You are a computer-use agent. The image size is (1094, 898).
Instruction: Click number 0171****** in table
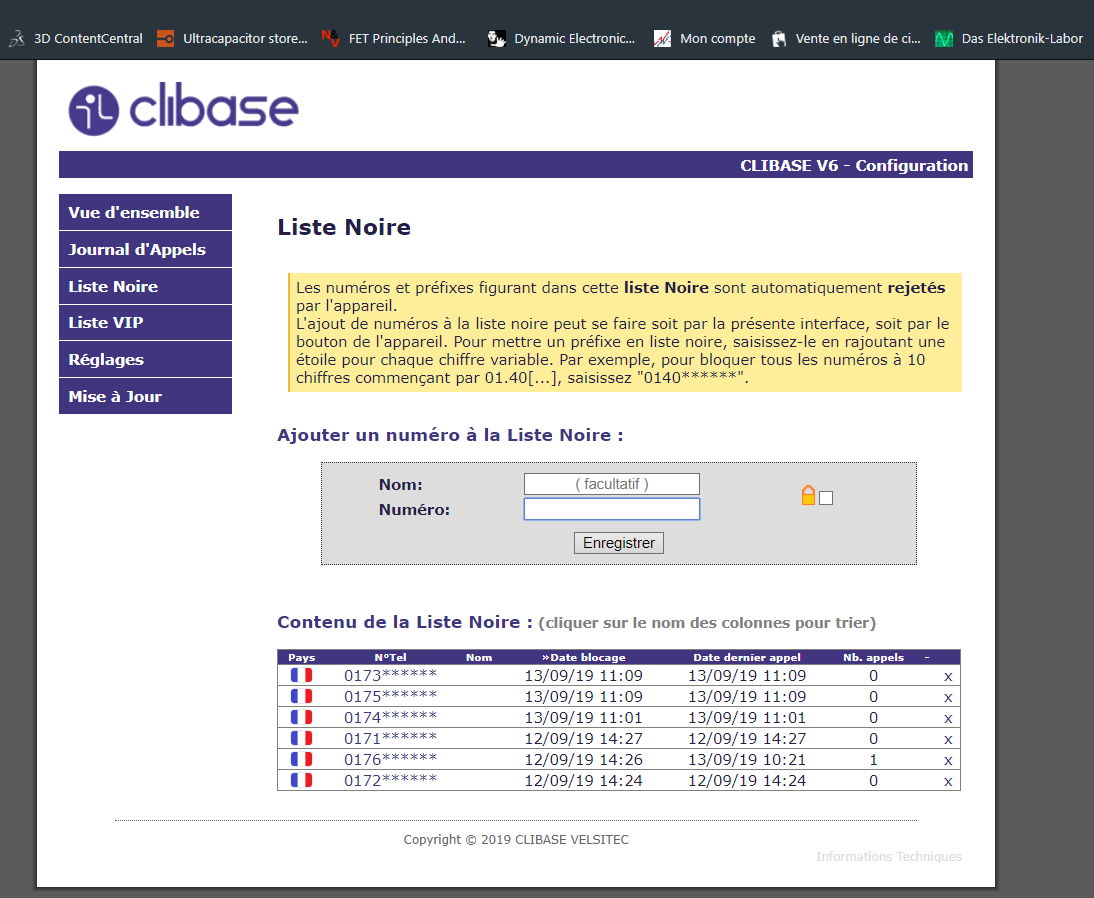coord(390,738)
